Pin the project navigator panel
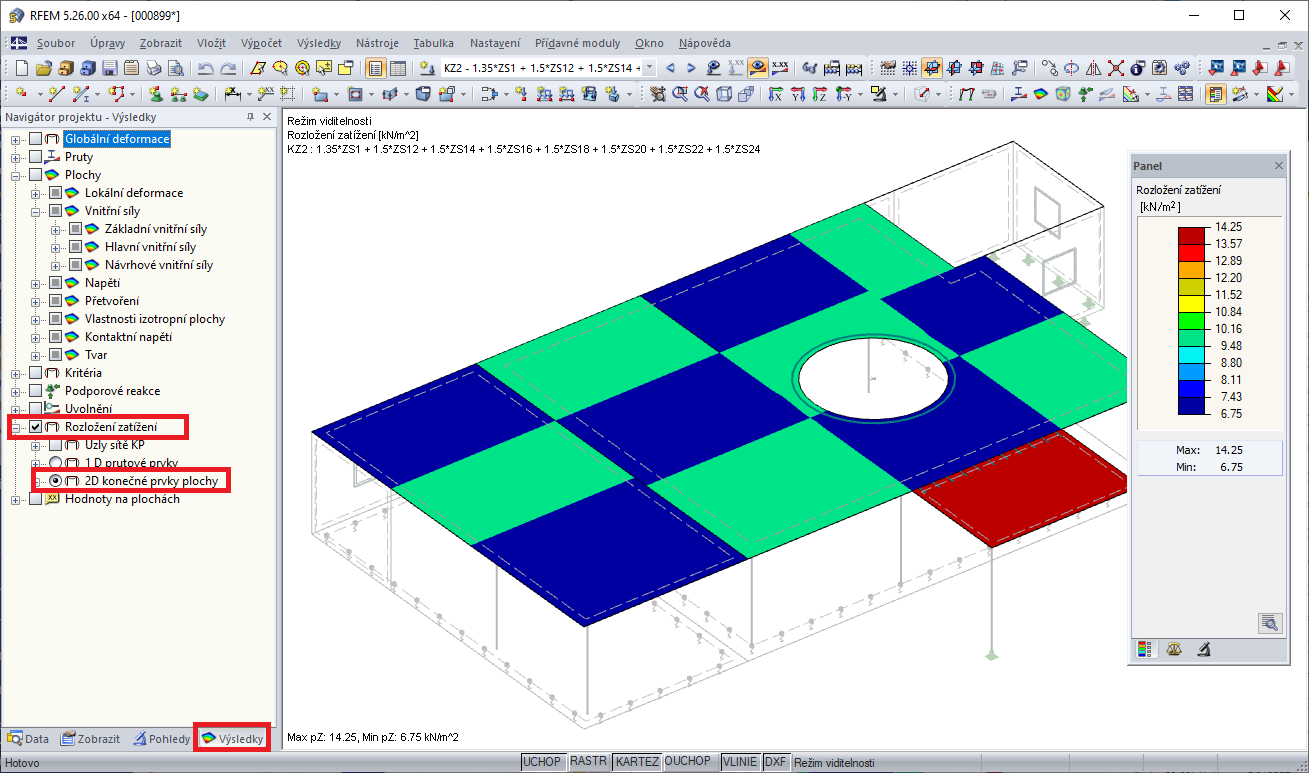 pyautogui.click(x=250, y=117)
